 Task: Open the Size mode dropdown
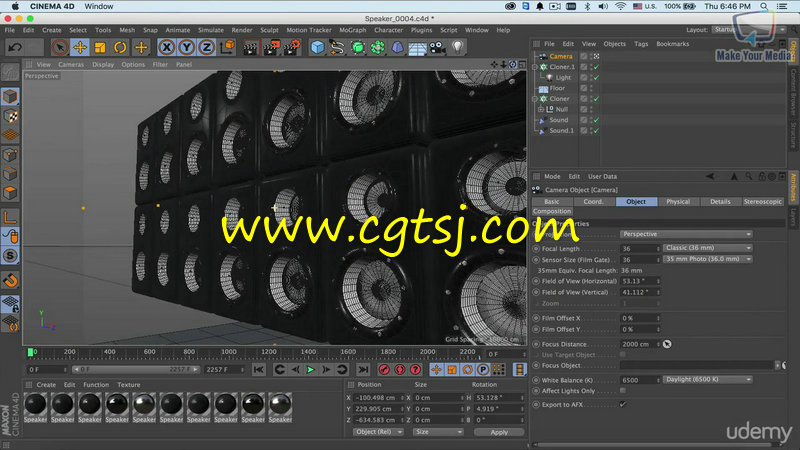(x=438, y=432)
